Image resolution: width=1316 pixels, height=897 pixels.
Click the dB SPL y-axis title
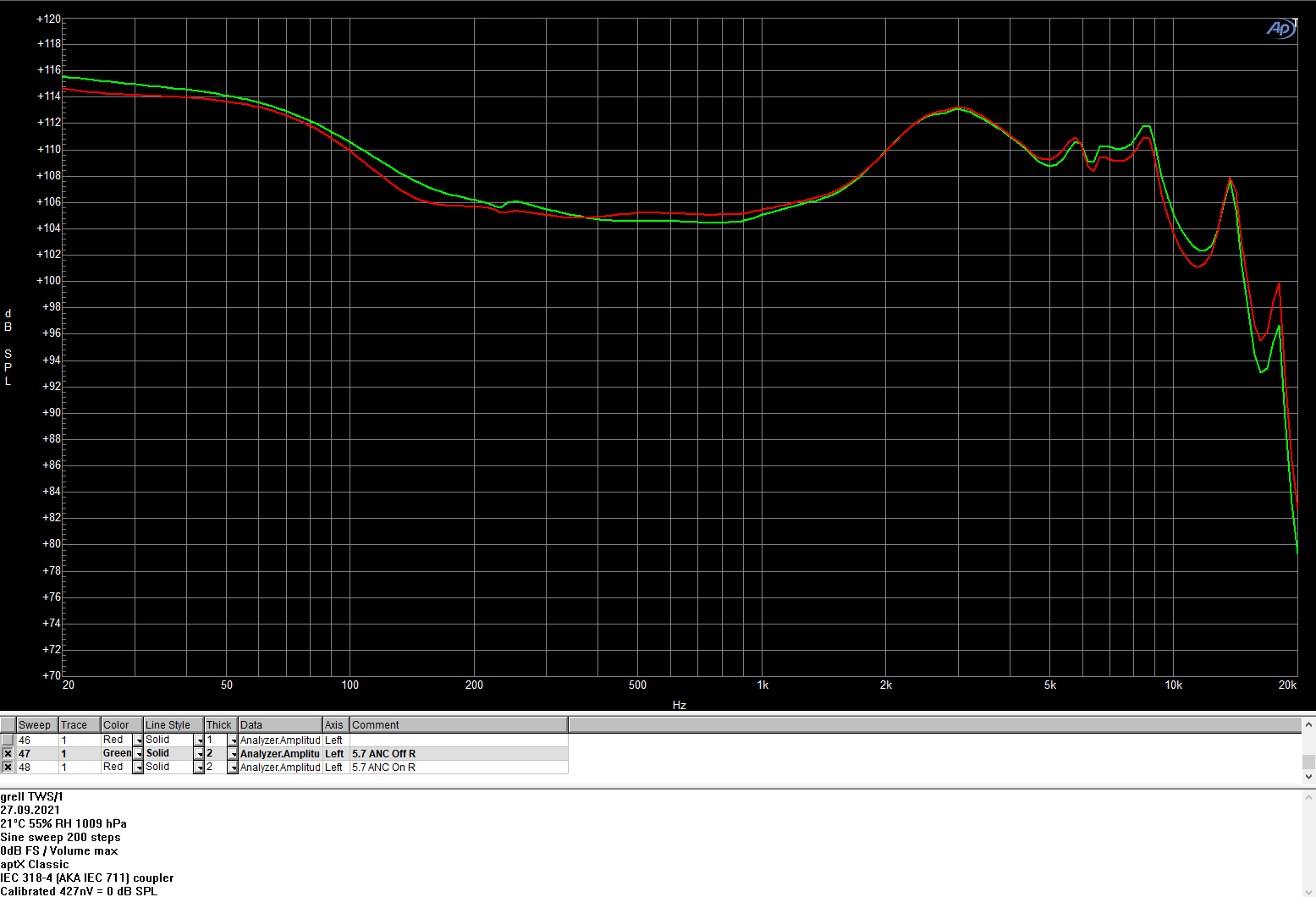[x=8, y=347]
